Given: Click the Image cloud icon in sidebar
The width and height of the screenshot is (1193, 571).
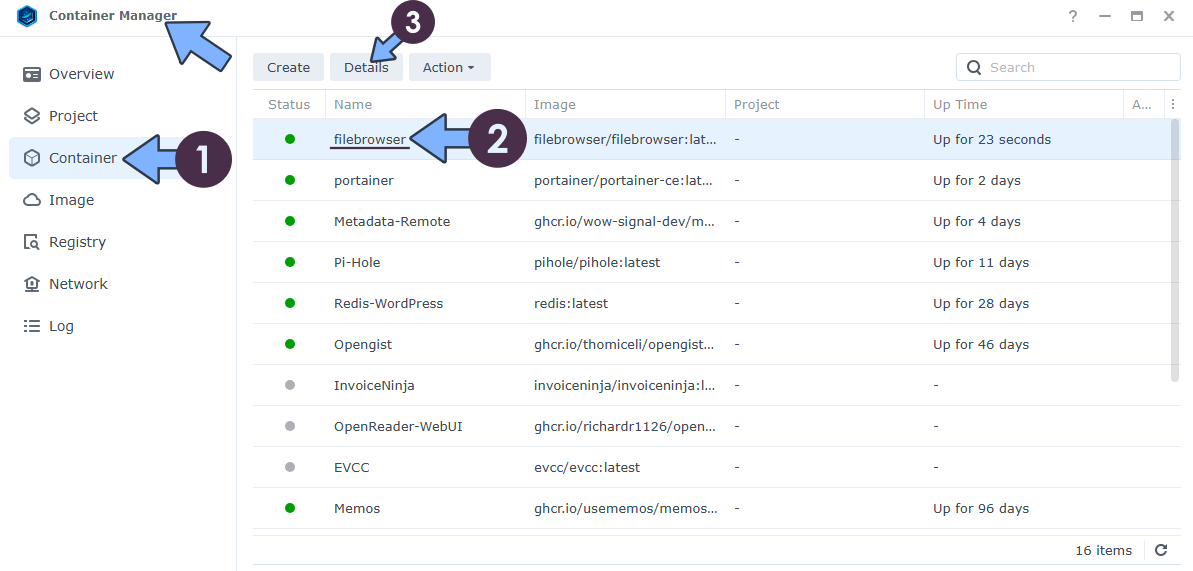Looking at the screenshot, I should (31, 199).
